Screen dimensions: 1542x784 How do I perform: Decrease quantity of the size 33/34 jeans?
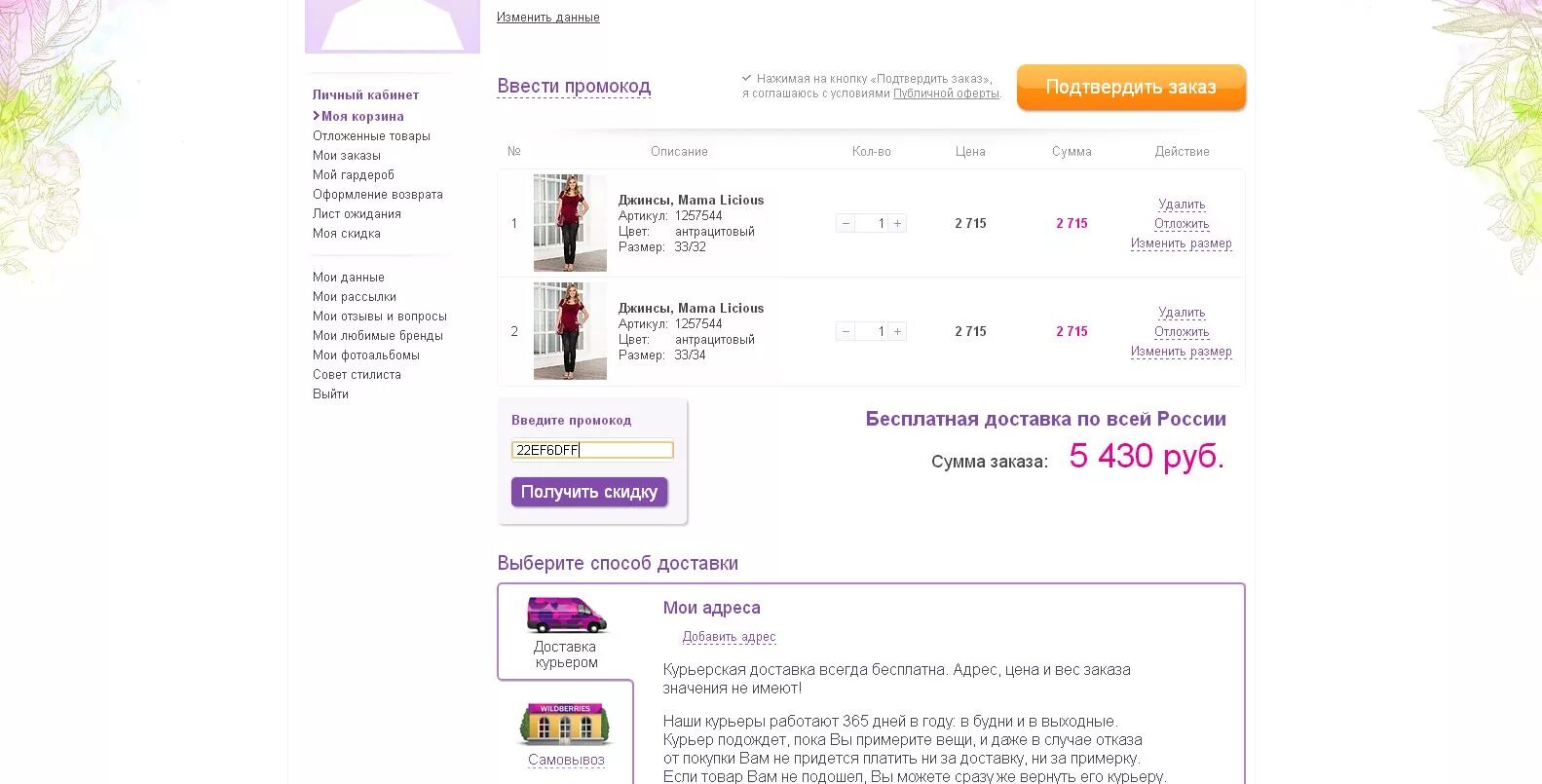(846, 331)
